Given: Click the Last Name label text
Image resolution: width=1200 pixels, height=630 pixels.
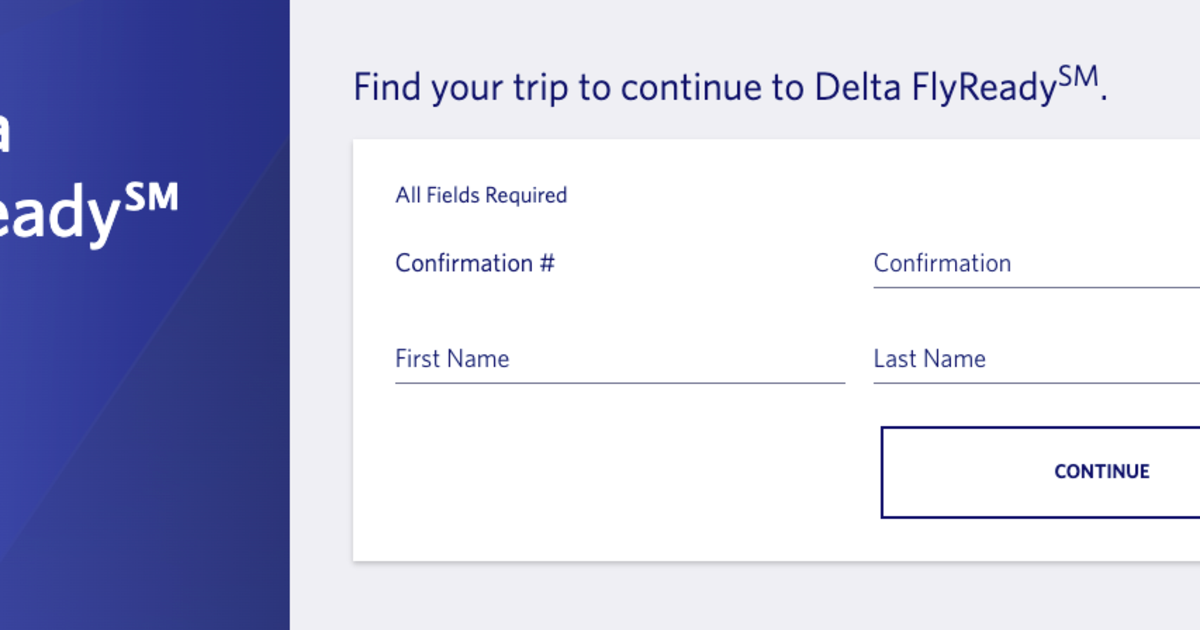Looking at the screenshot, I should (x=930, y=358).
